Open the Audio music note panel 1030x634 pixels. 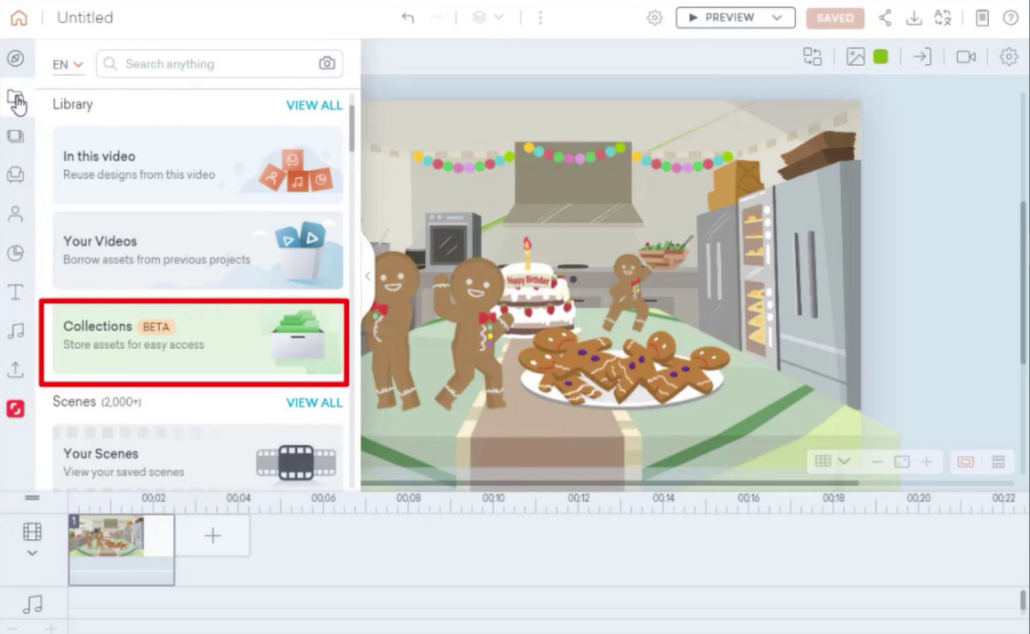(15, 331)
